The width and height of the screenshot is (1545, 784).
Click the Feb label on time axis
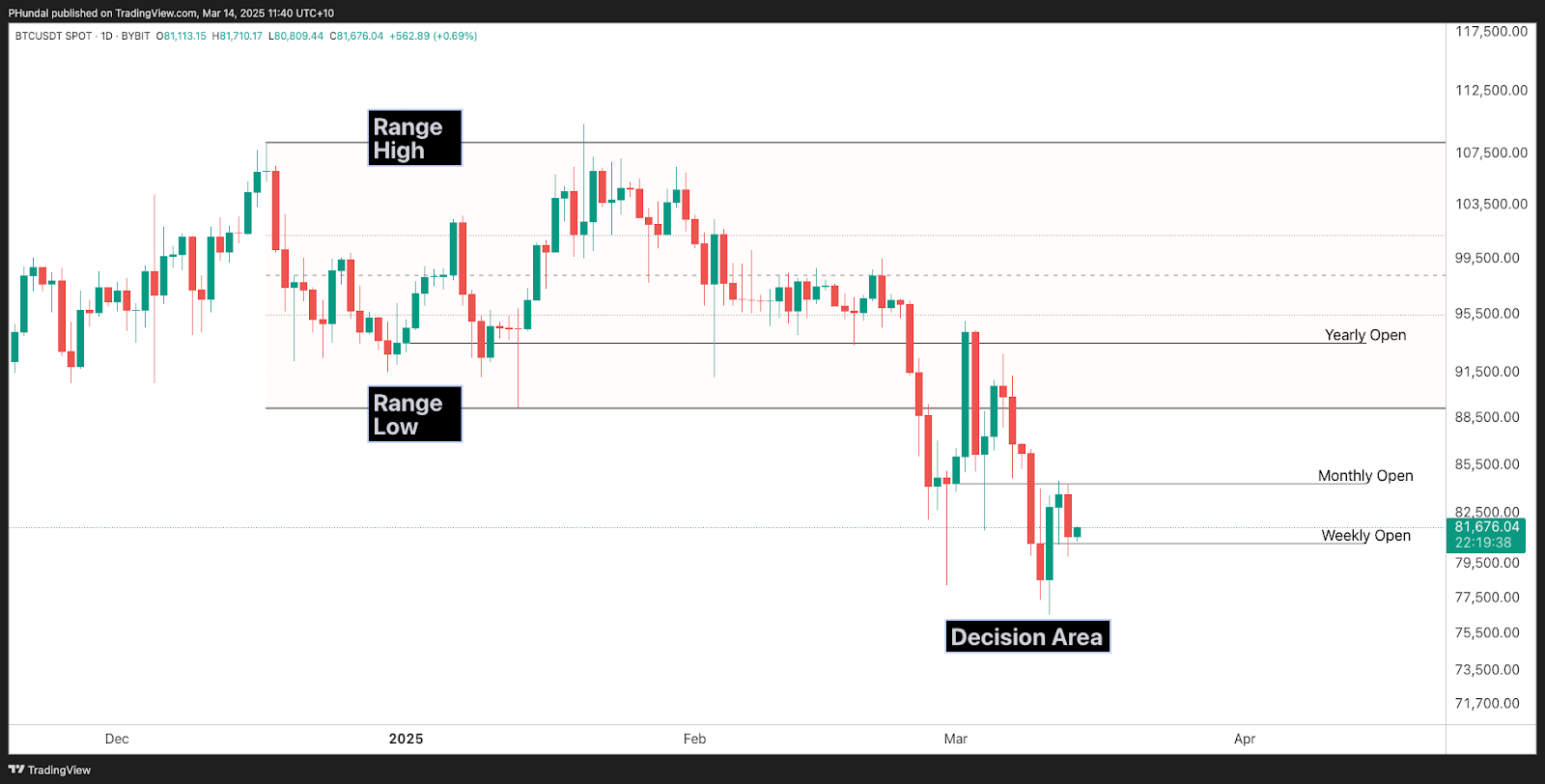click(694, 739)
